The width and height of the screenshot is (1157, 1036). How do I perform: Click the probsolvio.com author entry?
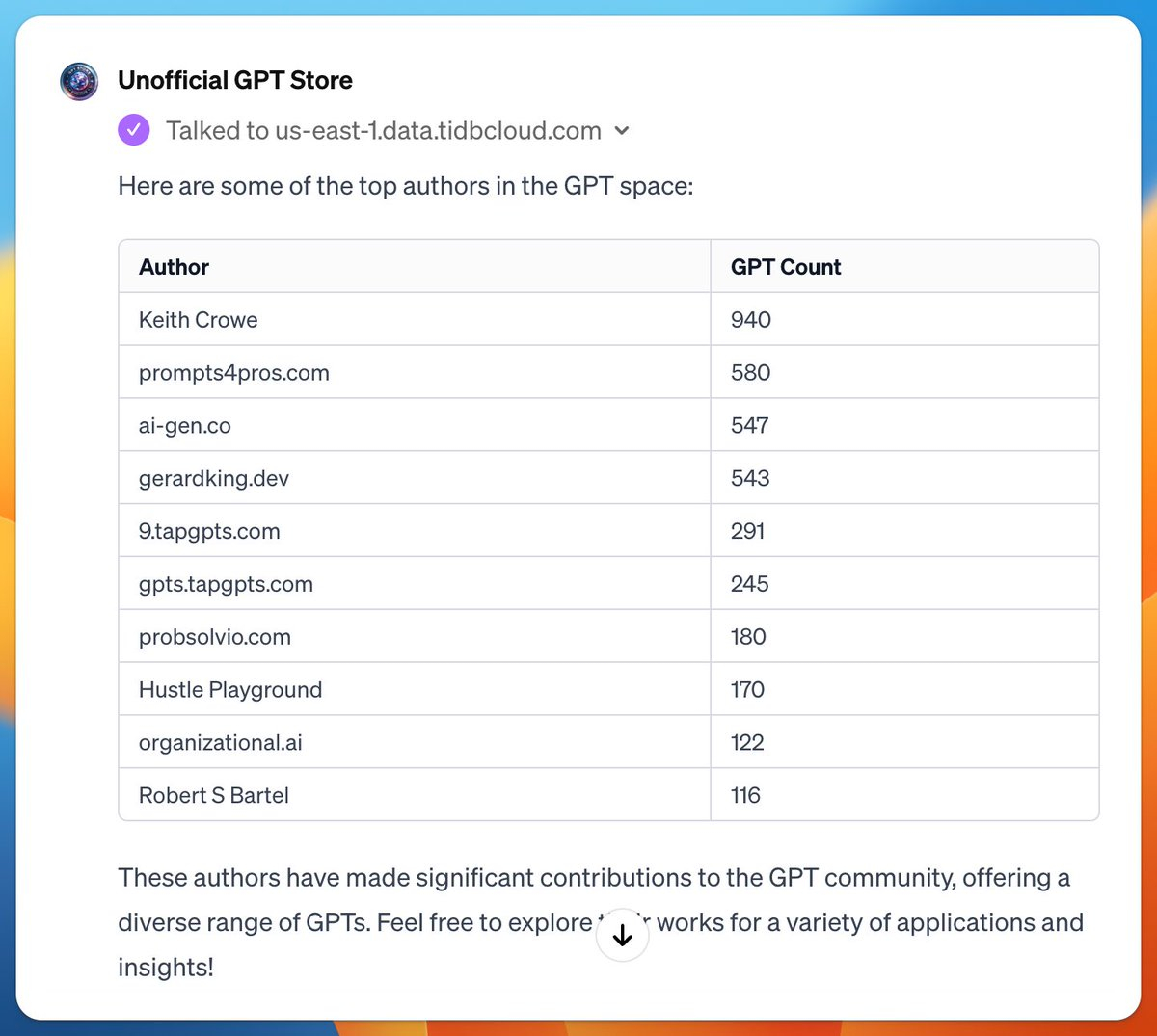[215, 637]
